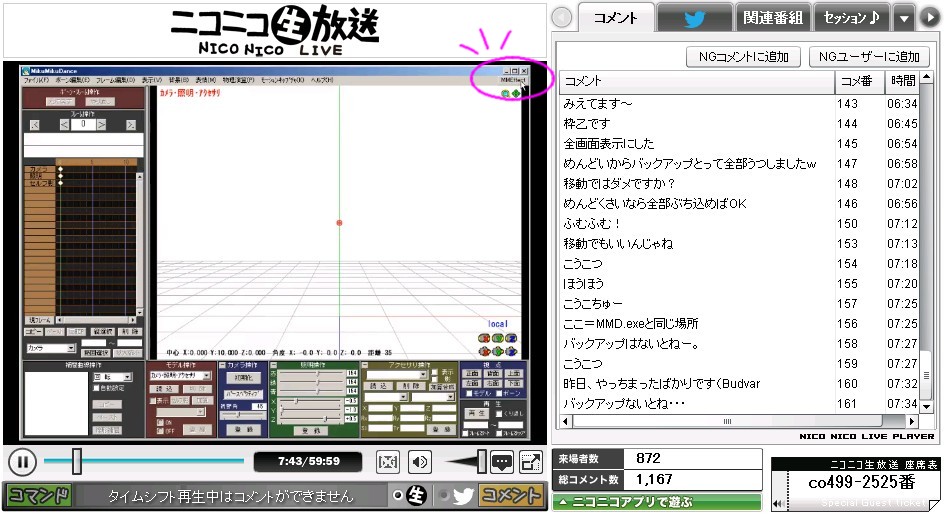Screen dimensions: 944x514
Task: Enable the くり返し repeat checkbox
Action: [x=498, y=414]
